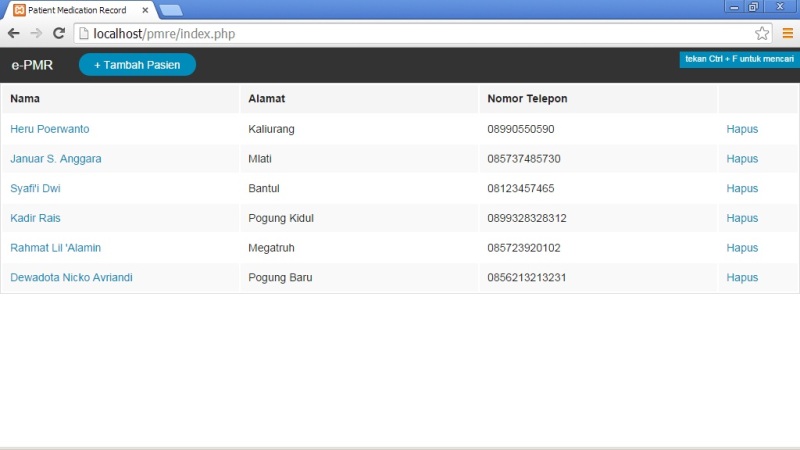Viewport: 800px width, 450px height.
Task: Open patient Dewadota Nicko Avriandi
Action: click(71, 277)
